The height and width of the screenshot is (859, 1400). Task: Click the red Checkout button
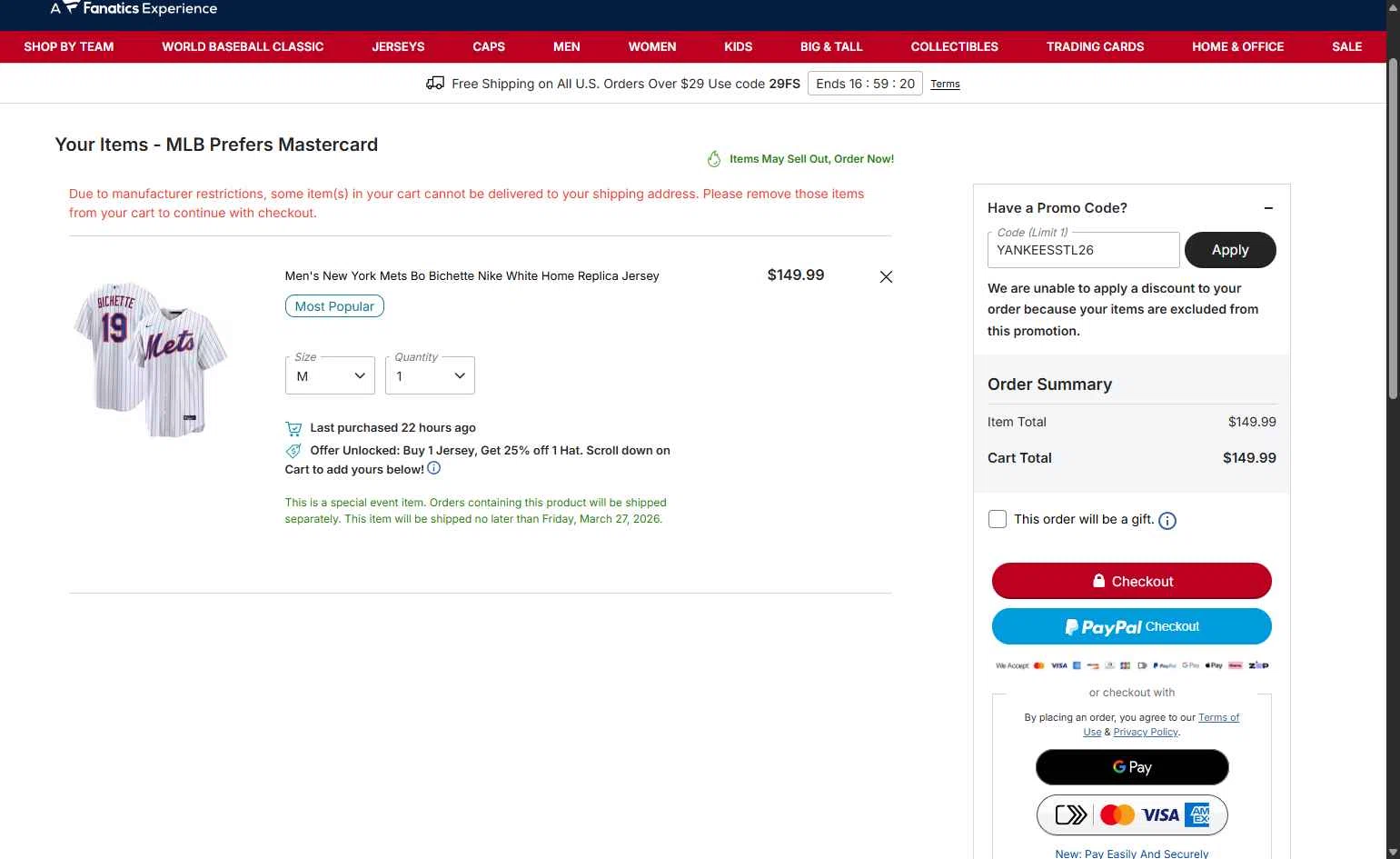(1132, 581)
